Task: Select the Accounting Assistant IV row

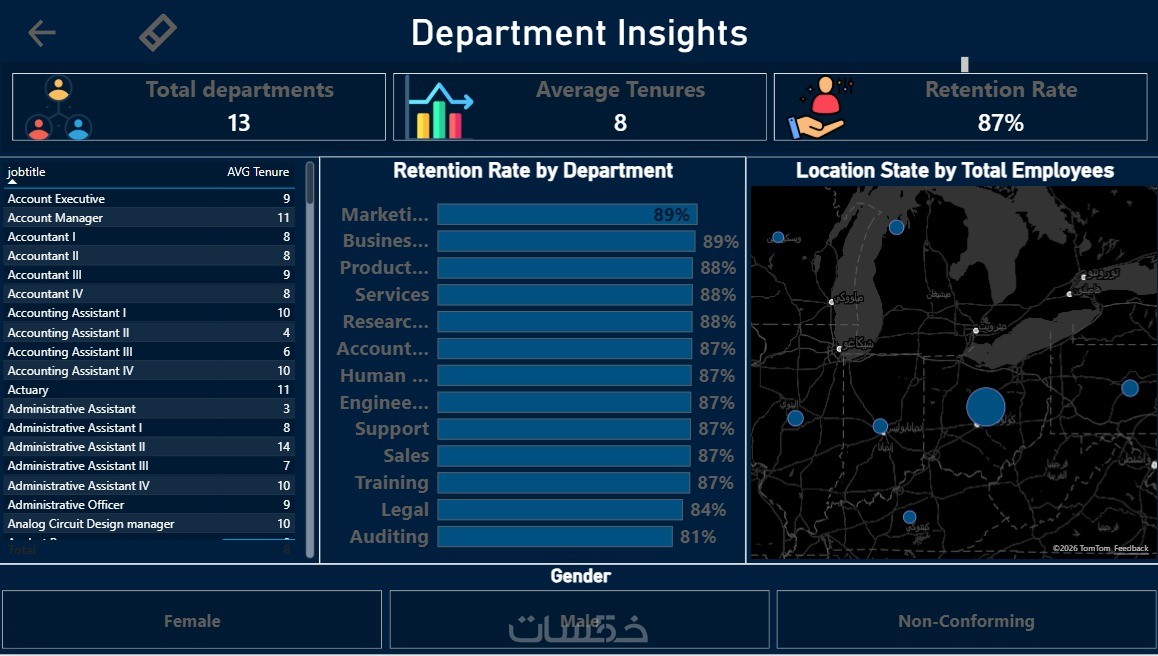Action: 149,371
